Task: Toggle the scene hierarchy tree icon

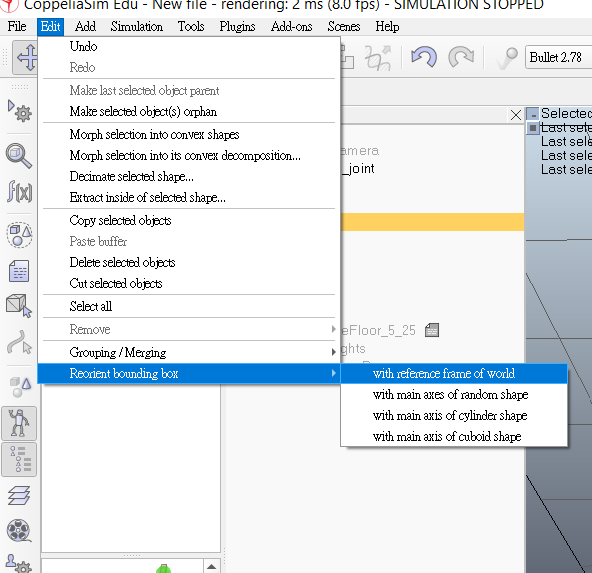Action: pyautogui.click(x=19, y=459)
